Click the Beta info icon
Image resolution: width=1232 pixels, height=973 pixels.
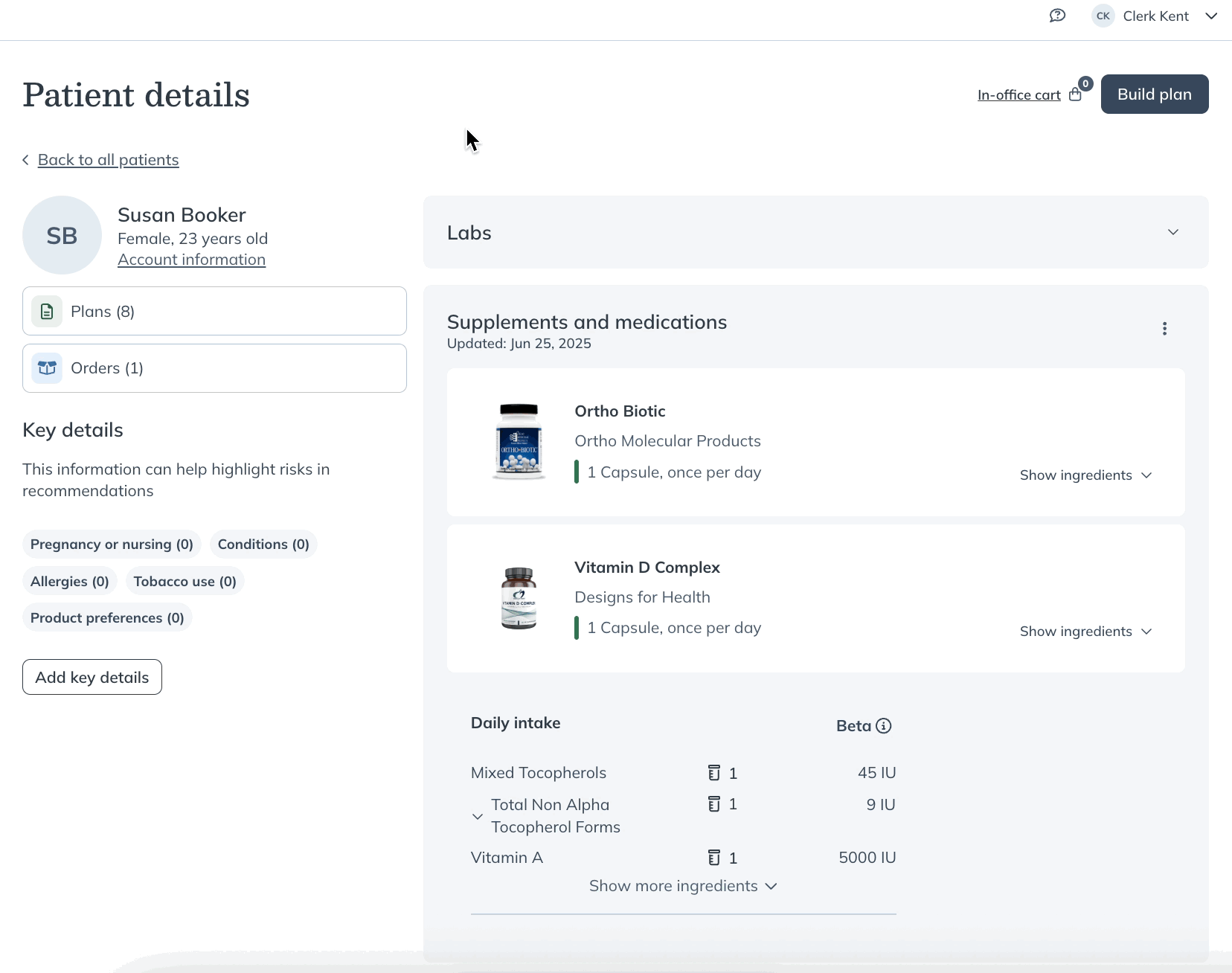pos(883,726)
